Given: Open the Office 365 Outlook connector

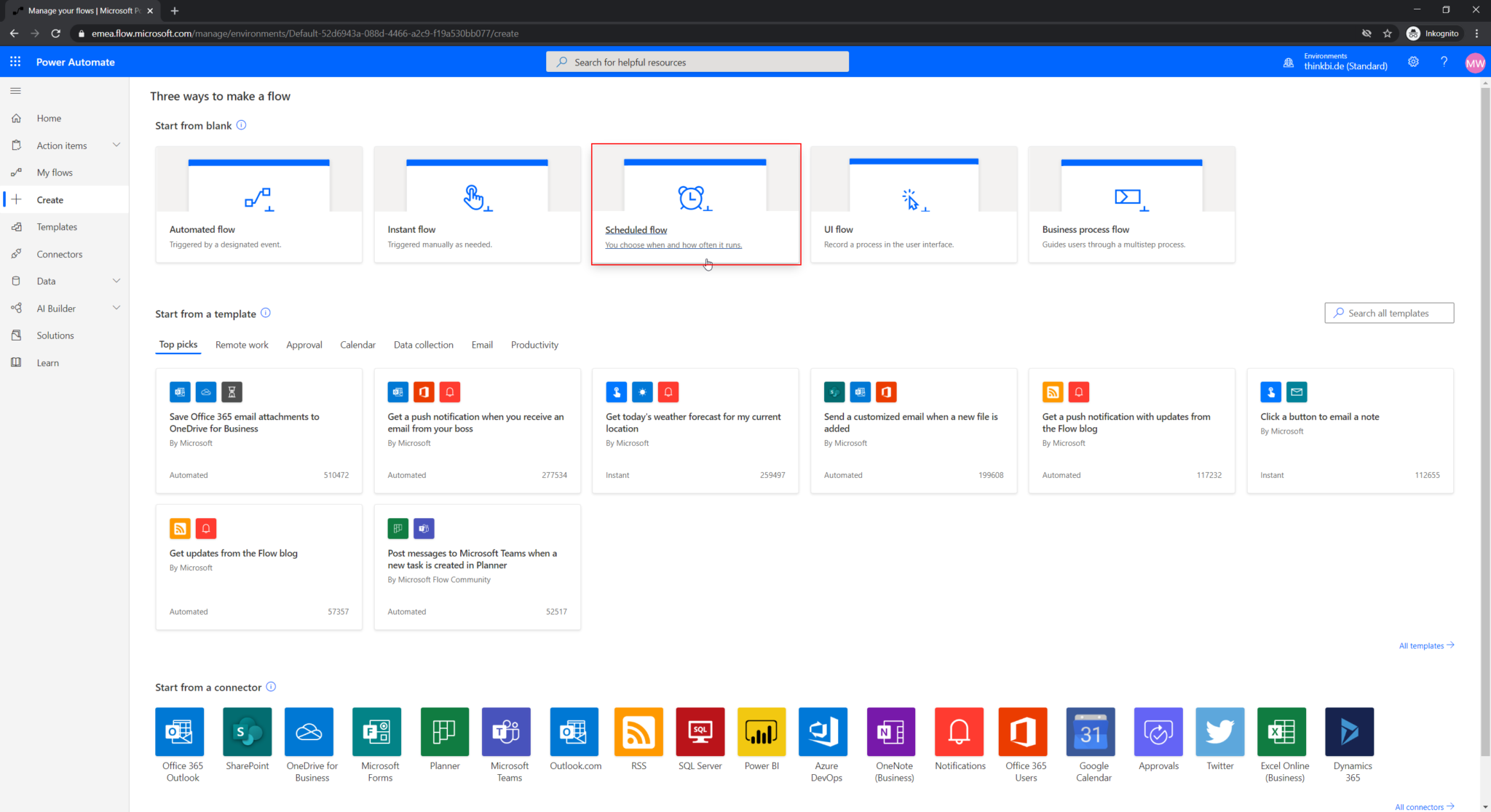Looking at the screenshot, I should (180, 731).
